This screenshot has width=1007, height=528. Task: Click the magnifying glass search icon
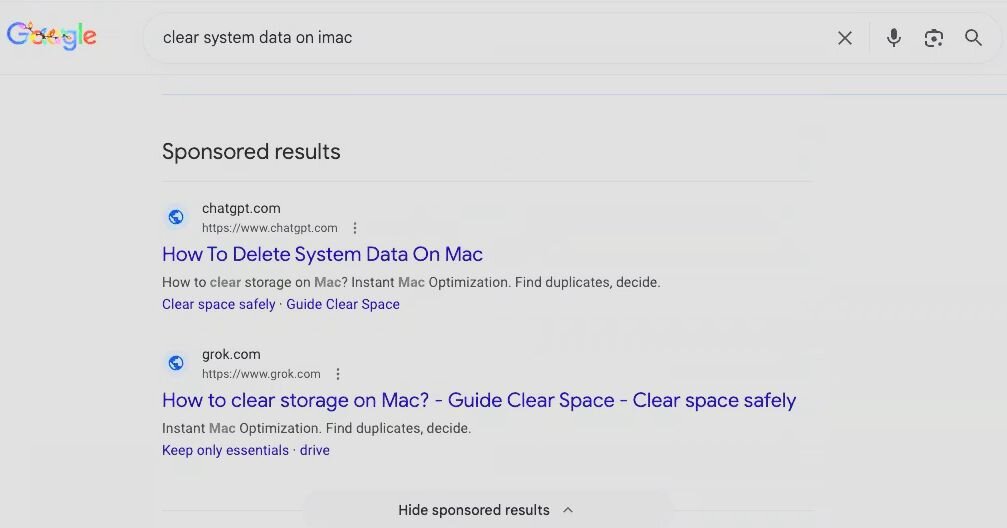coord(973,38)
